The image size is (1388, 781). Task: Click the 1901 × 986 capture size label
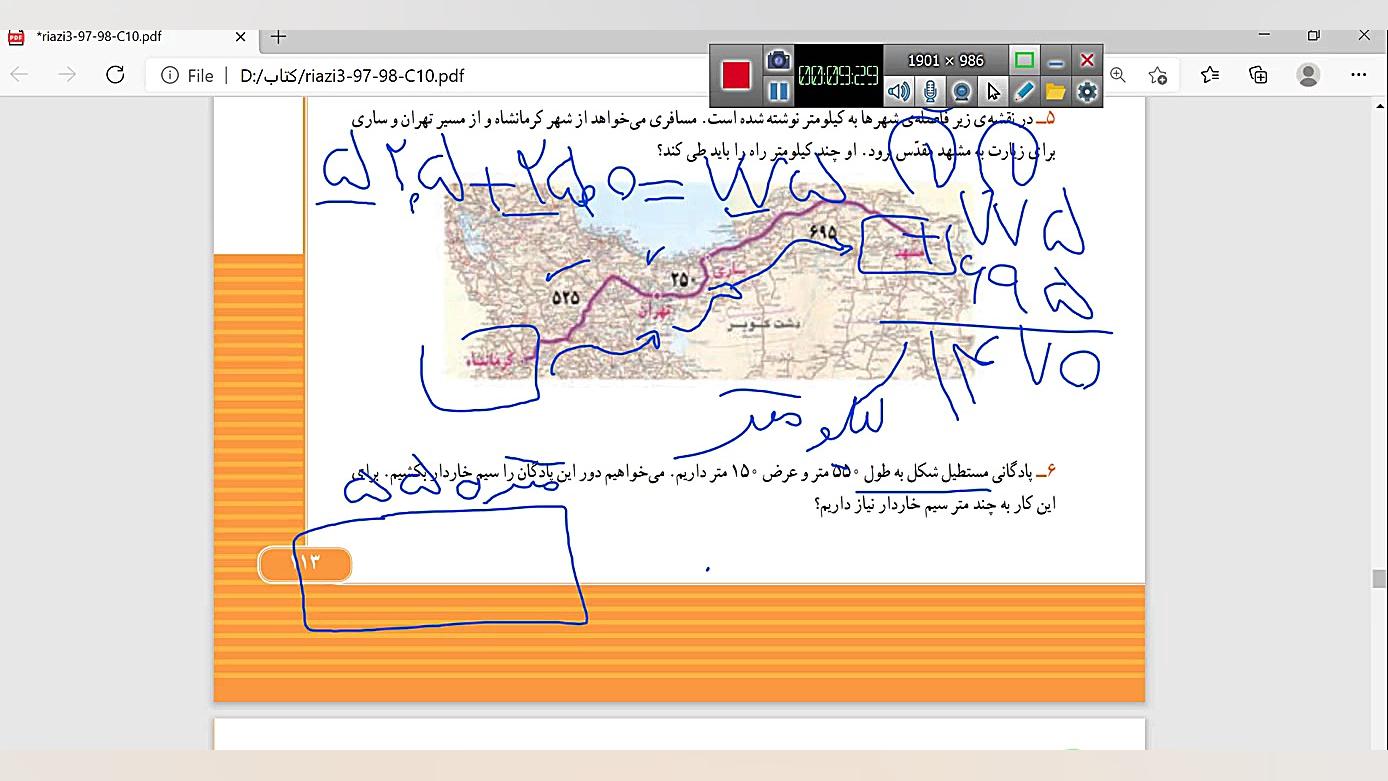[945, 61]
